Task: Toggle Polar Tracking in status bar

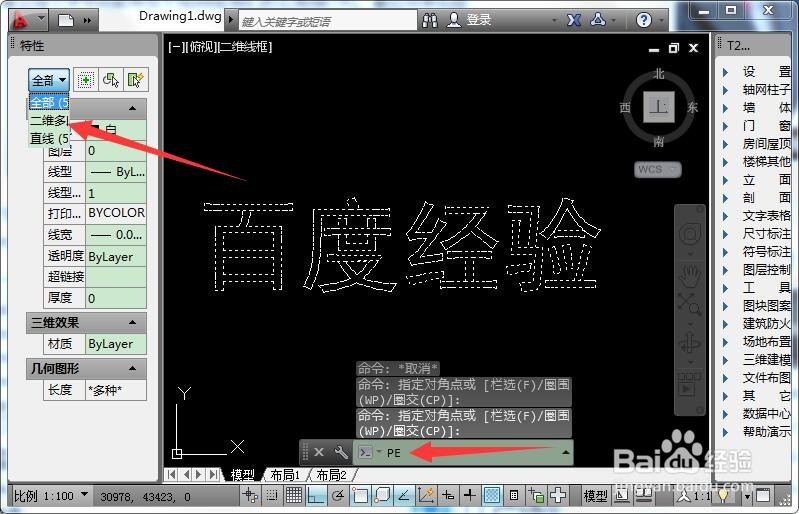Action: tap(337, 495)
